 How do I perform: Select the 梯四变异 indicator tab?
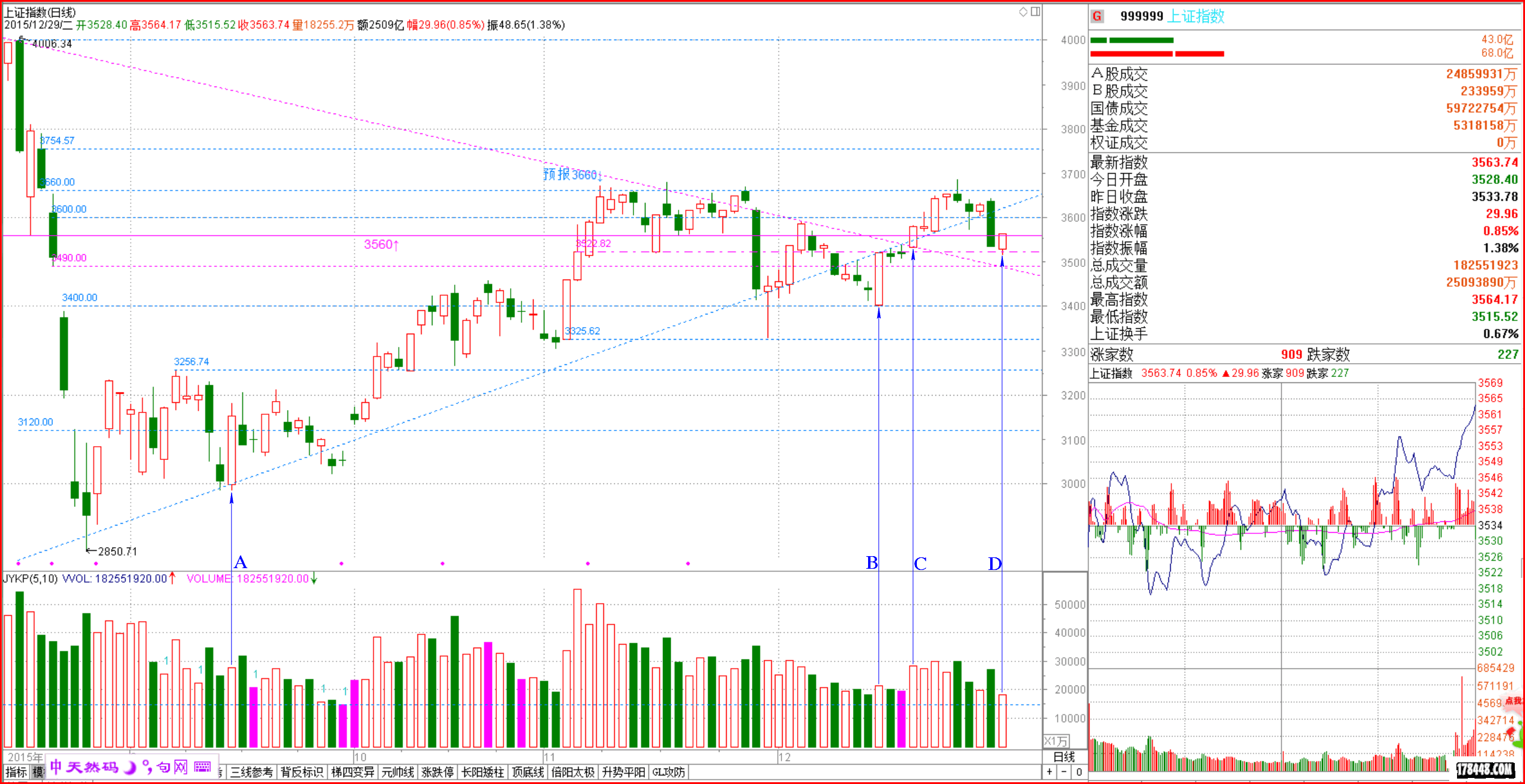tap(353, 772)
